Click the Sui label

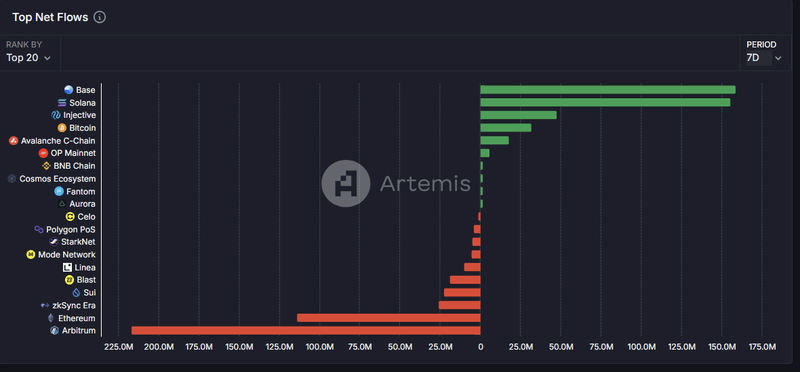point(90,292)
